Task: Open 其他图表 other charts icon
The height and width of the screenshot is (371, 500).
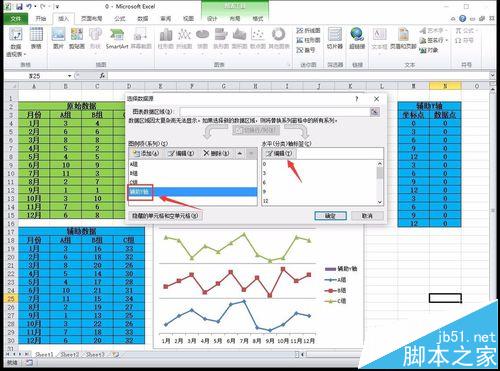Action: pos(279,39)
